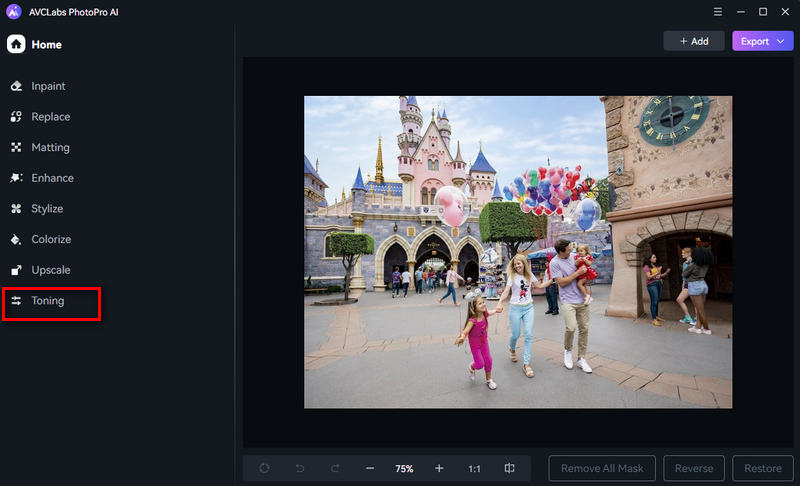Open the Colorize tool
The width and height of the screenshot is (800, 486).
tap(51, 239)
